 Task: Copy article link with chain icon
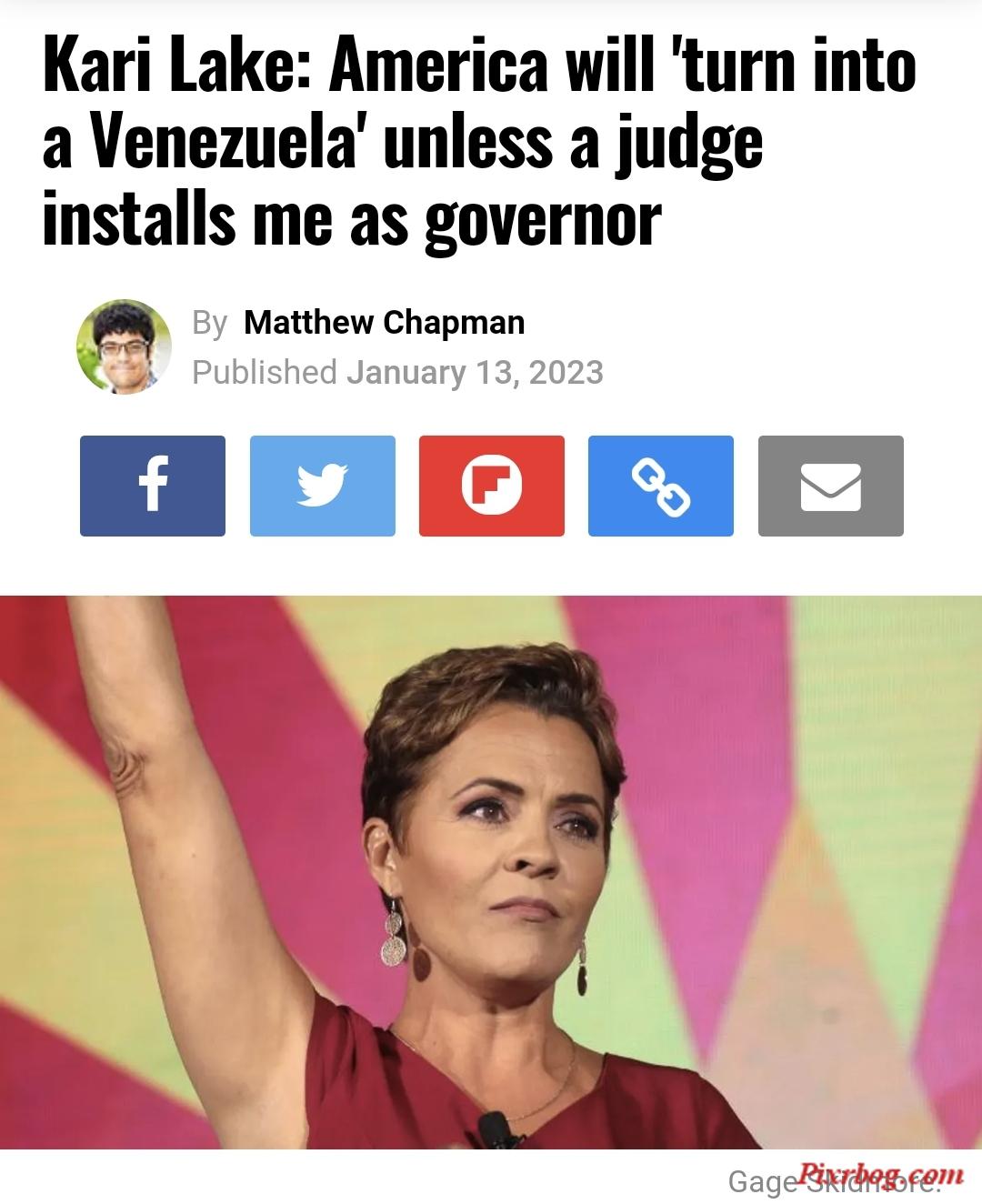[661, 486]
